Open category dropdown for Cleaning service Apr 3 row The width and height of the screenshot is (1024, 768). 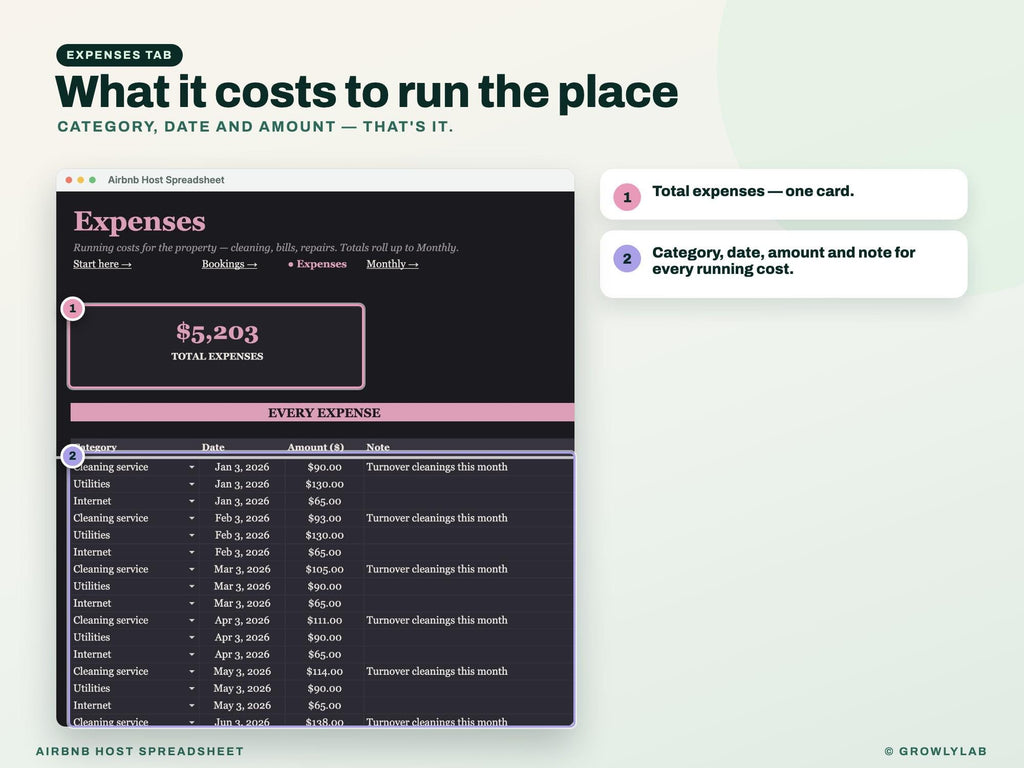[191, 620]
